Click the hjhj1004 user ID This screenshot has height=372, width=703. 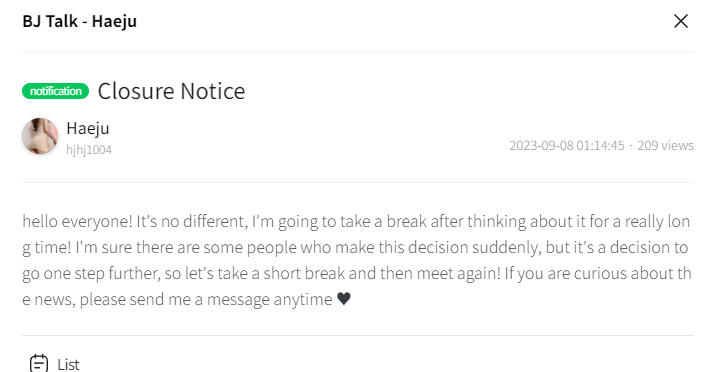click(89, 150)
